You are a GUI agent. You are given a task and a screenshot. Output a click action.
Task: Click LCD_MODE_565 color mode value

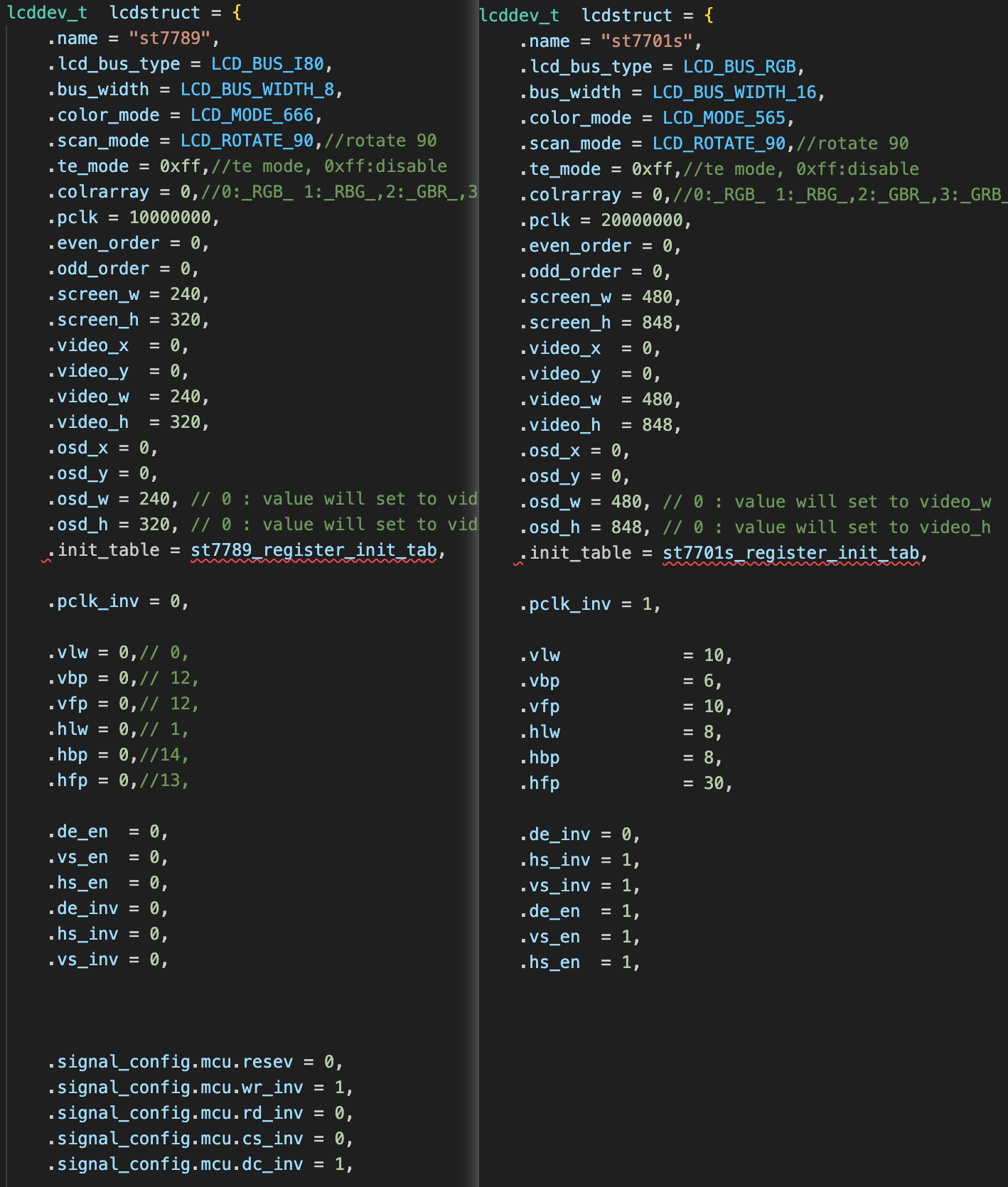point(724,118)
